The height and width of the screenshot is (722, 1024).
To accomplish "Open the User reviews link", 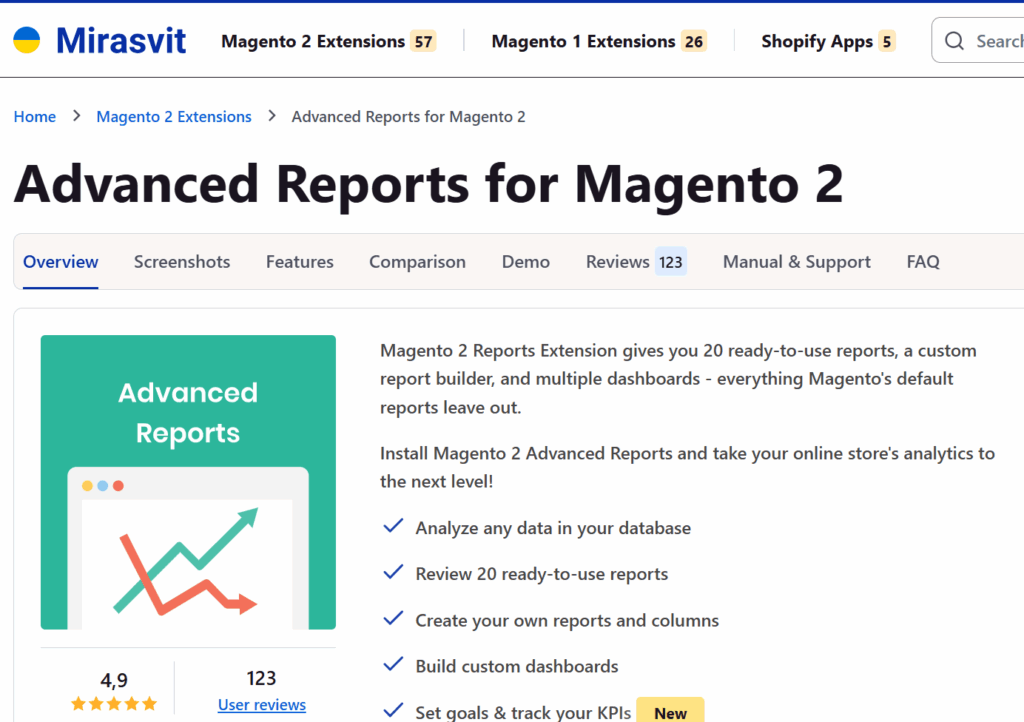I will click(x=262, y=705).
